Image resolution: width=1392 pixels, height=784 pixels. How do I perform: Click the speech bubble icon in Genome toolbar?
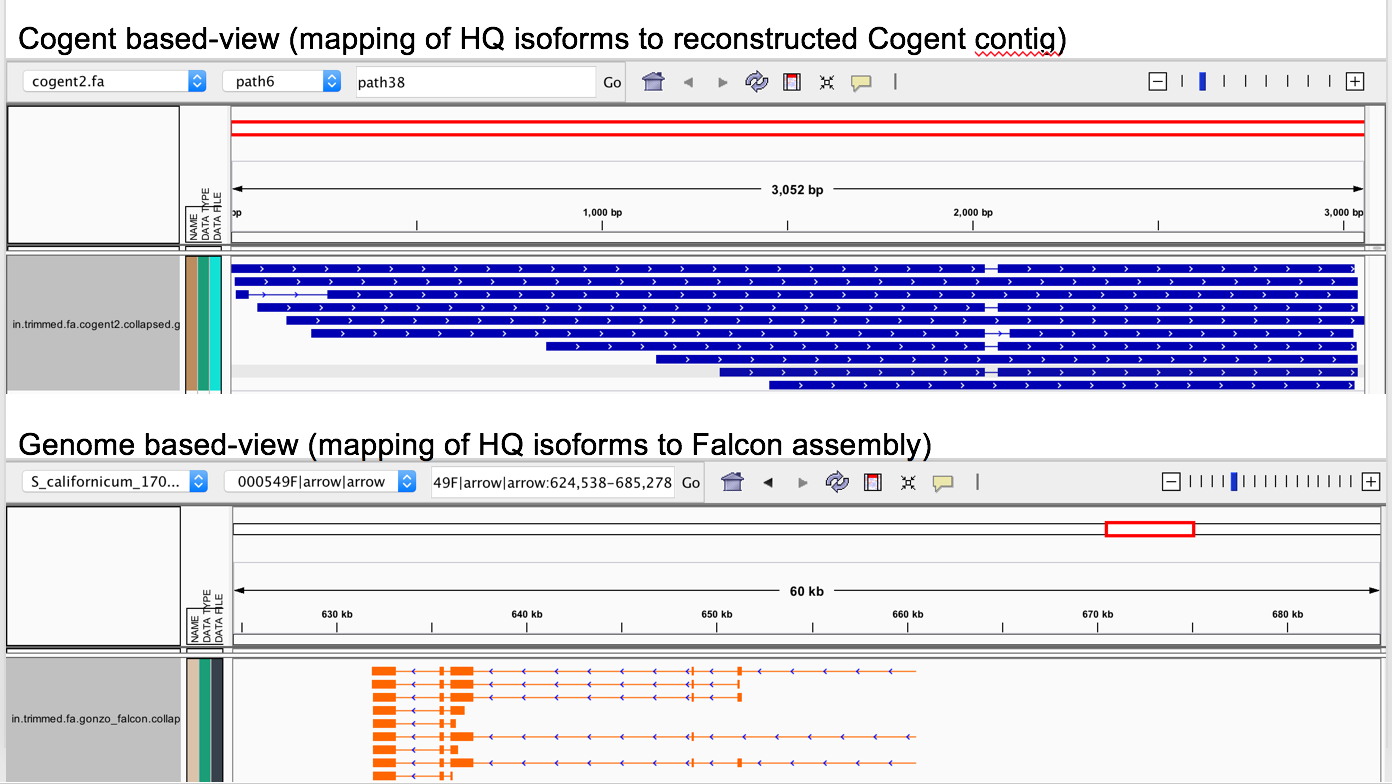[941, 482]
